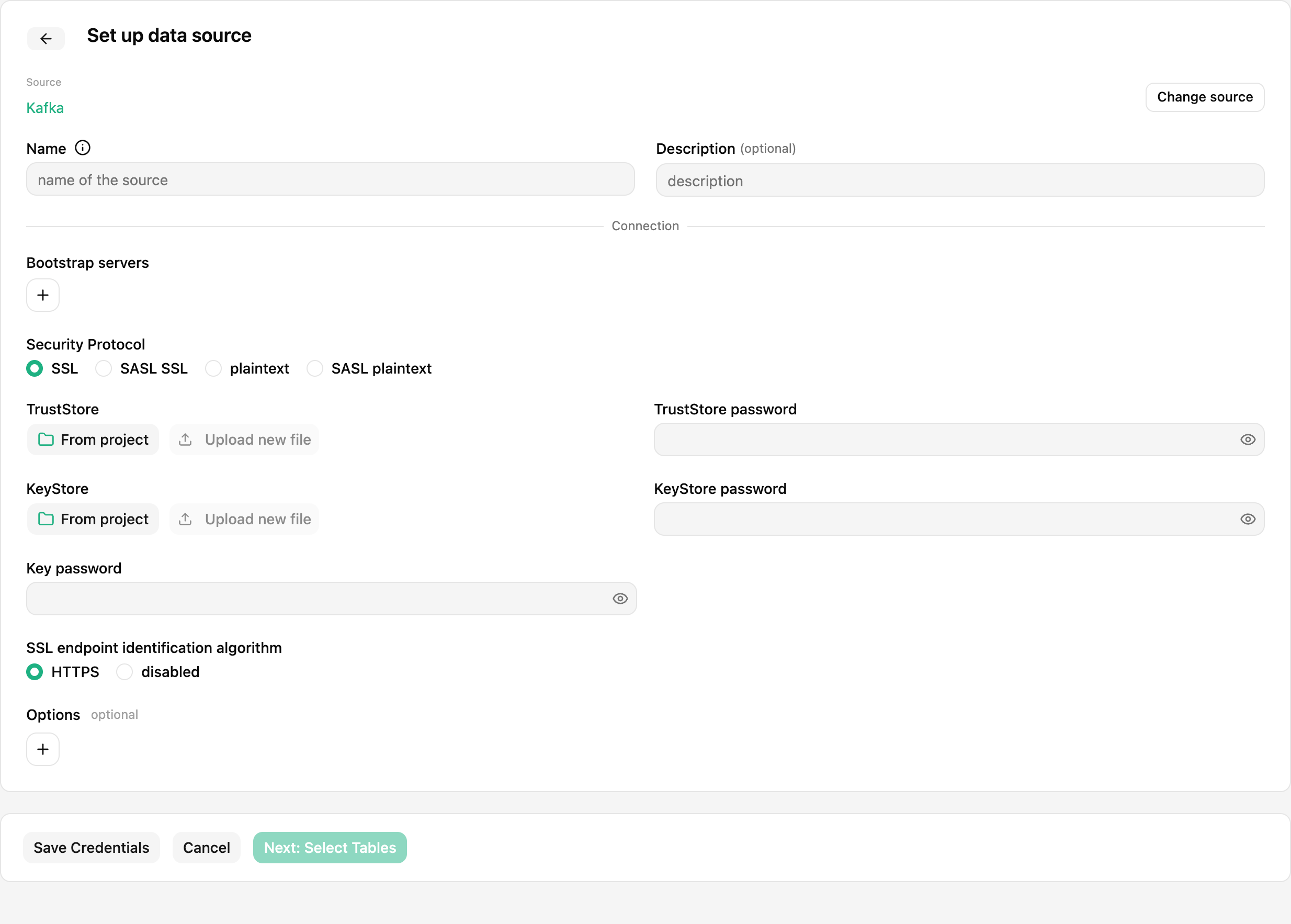Image resolution: width=1291 pixels, height=924 pixels.
Task: Pick TrustStore From project
Action: pyautogui.click(x=93, y=440)
